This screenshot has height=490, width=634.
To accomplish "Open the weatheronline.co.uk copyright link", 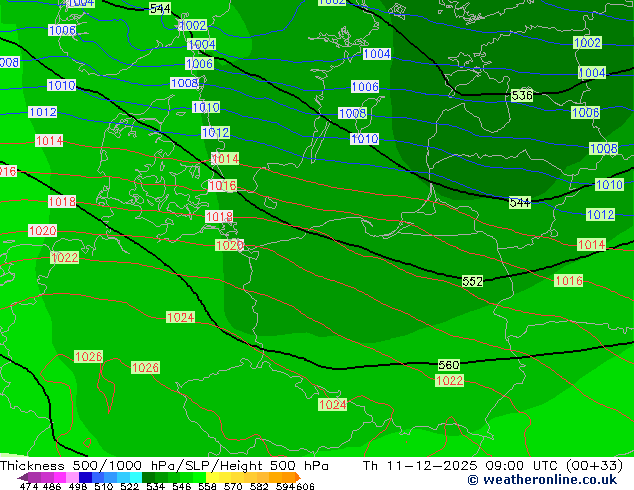I will click(x=542, y=480).
